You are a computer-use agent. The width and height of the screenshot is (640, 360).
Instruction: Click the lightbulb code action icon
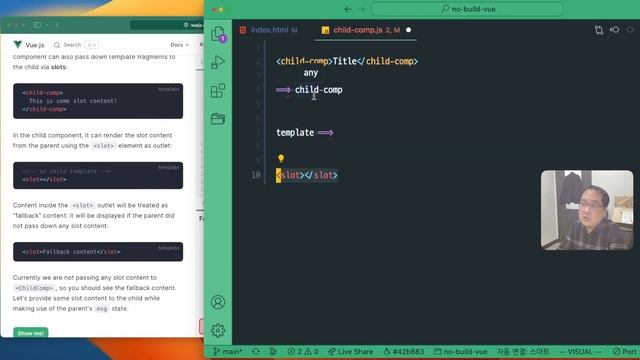[281, 158]
